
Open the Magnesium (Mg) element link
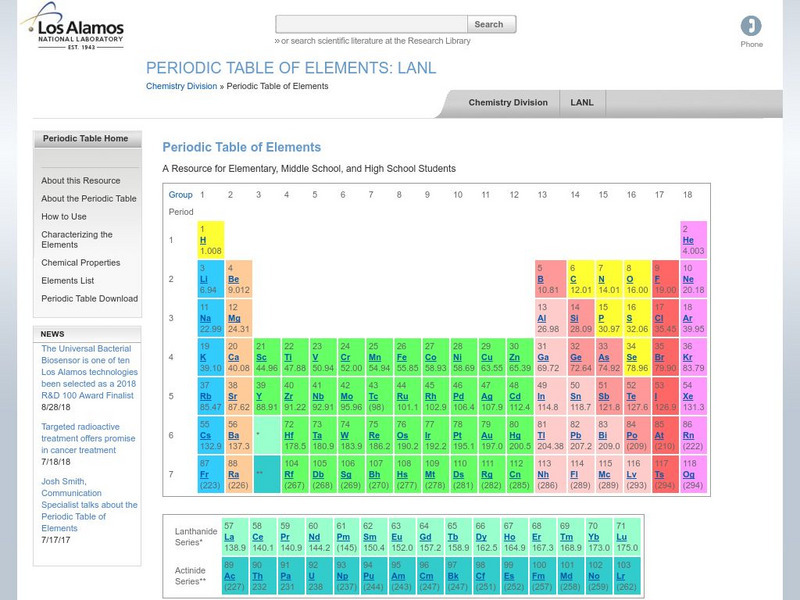tap(234, 318)
